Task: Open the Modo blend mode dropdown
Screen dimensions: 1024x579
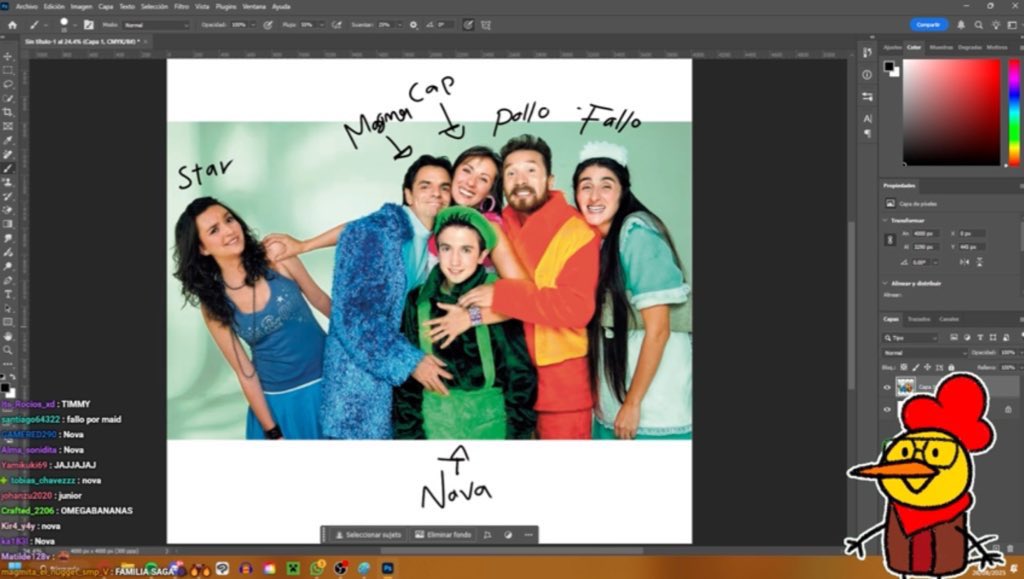Action: 155,25
